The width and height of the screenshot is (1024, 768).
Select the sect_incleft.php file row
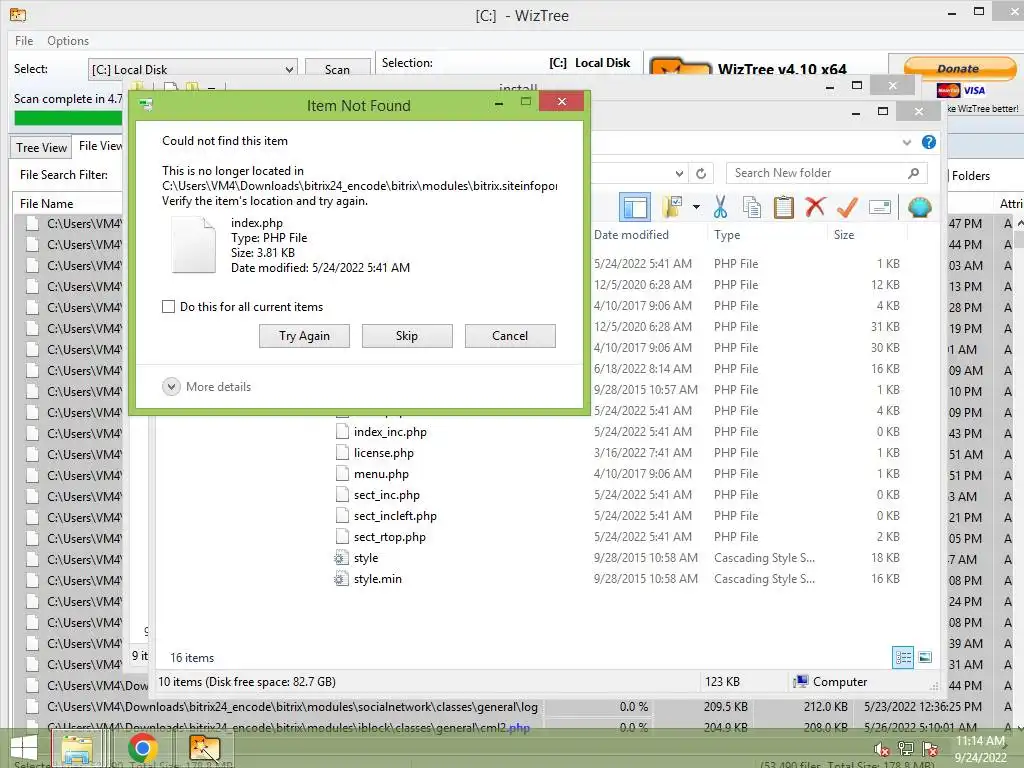(x=618, y=515)
